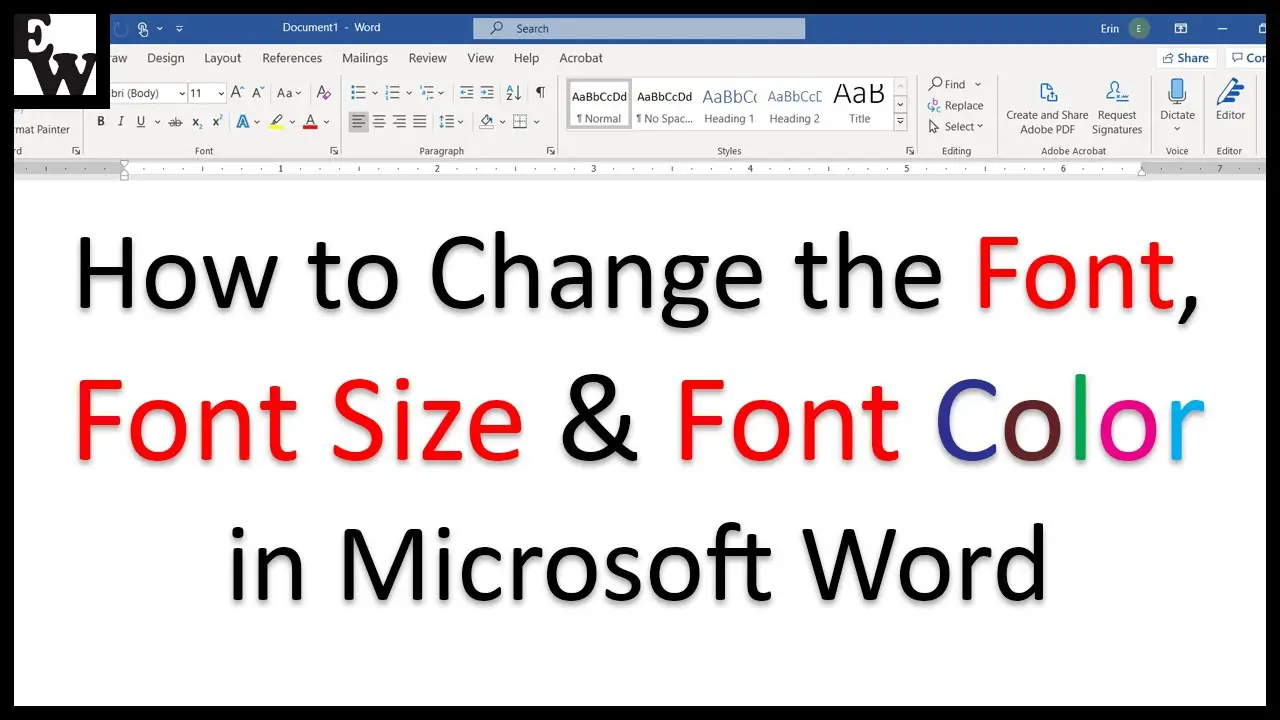1280x720 pixels.
Task: Apply the Normal style
Action: 600,104
